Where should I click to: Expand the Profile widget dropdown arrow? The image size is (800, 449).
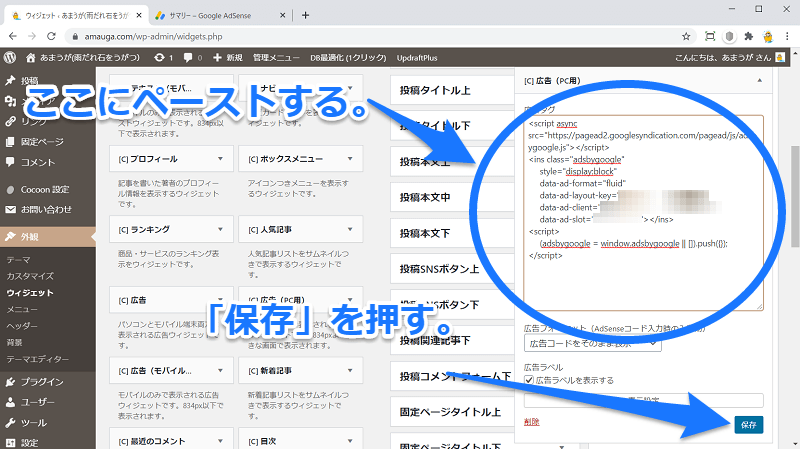(x=219, y=159)
